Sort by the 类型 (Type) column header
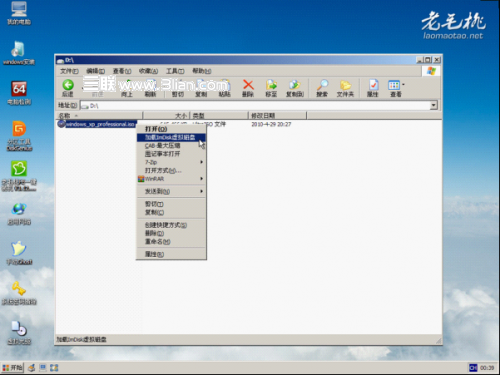The image size is (500, 375). click(x=219, y=116)
